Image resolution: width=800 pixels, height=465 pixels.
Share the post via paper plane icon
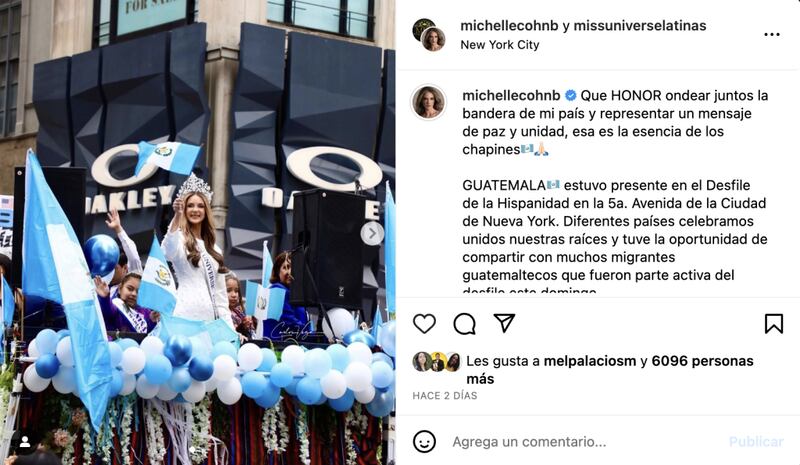[x=504, y=323]
